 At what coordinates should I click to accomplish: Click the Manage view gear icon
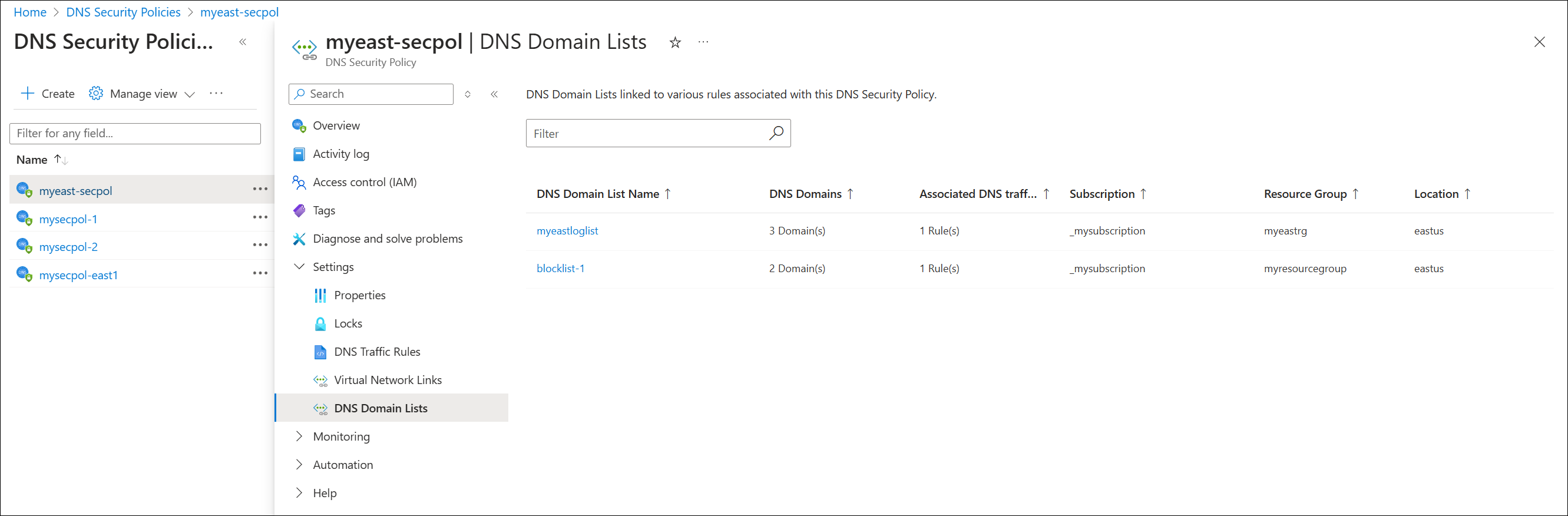[x=95, y=94]
